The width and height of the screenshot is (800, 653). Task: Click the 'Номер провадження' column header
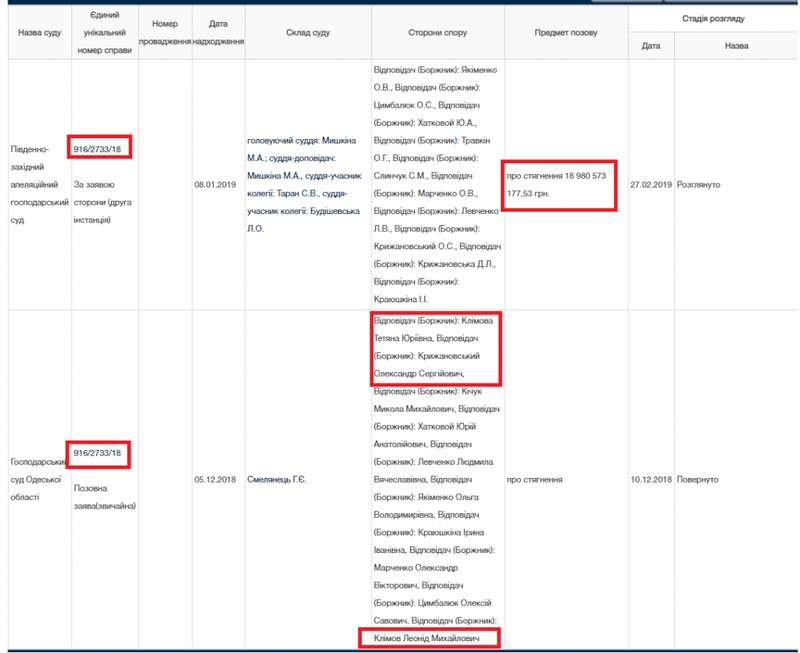165,33
